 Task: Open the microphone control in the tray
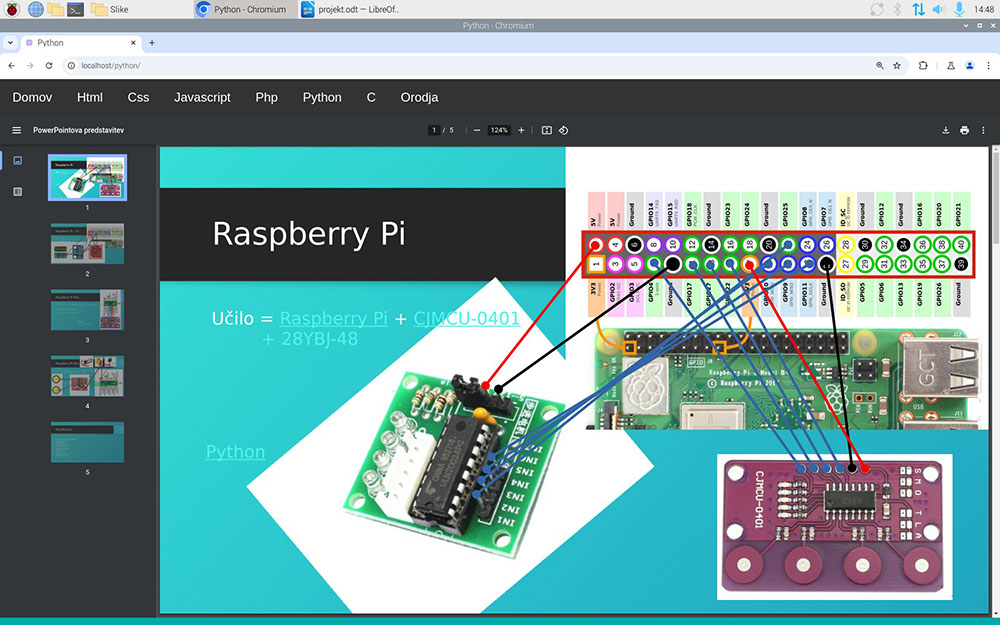coord(959,10)
